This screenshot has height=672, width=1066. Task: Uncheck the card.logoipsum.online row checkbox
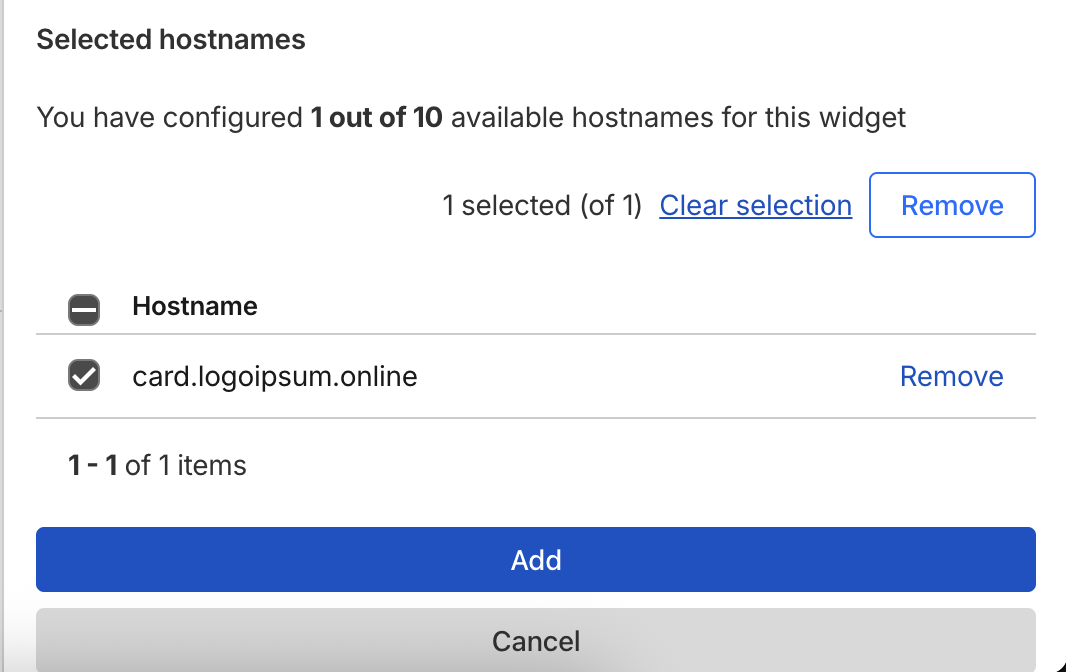[x=84, y=376]
